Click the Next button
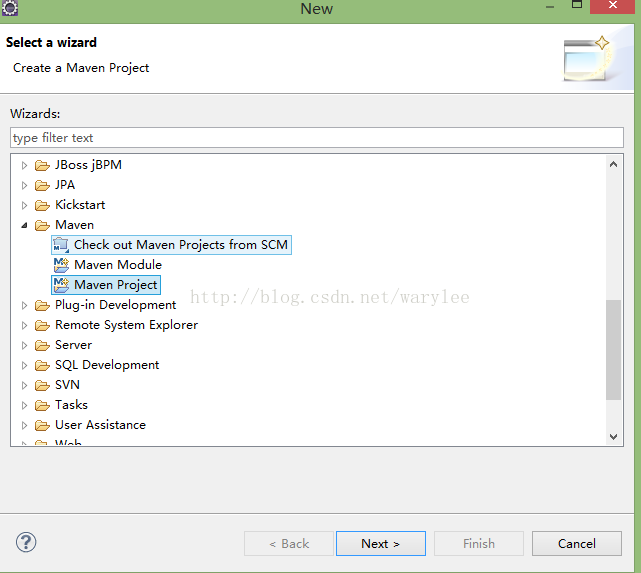The image size is (641, 573). point(381,544)
